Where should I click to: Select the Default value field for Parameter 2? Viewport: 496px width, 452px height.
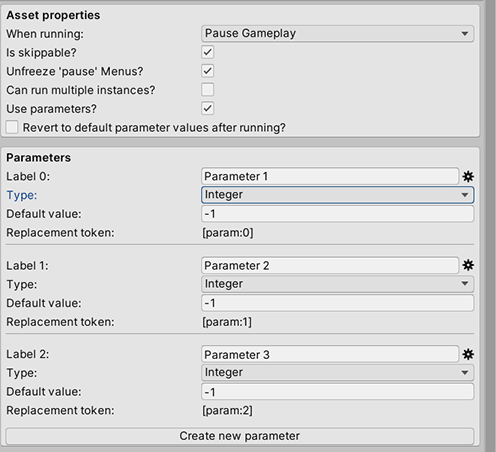click(337, 303)
